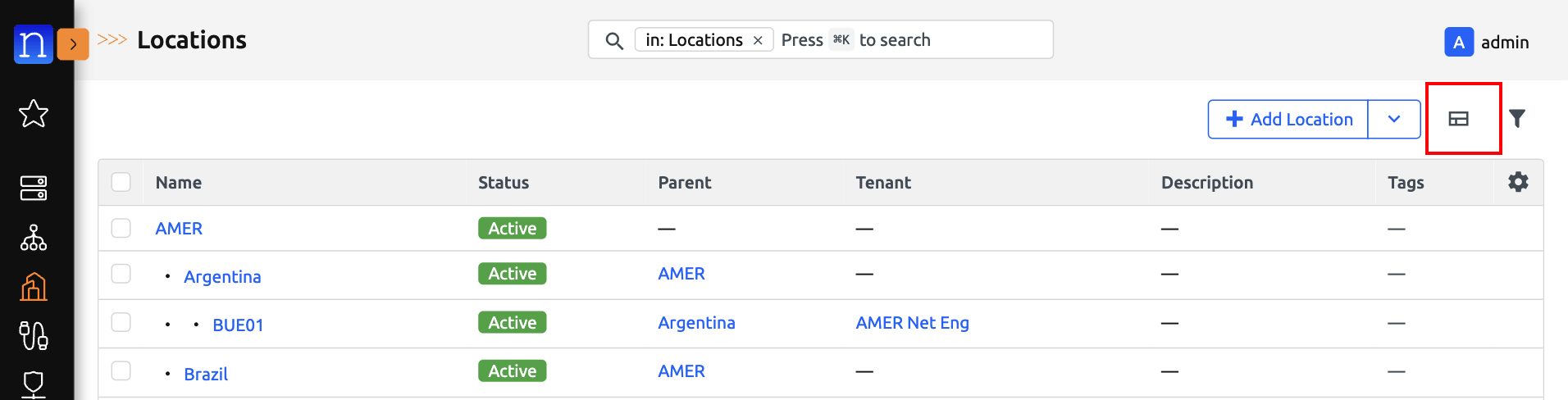
Task: Select the BUE01 row checkbox
Action: pos(121,322)
